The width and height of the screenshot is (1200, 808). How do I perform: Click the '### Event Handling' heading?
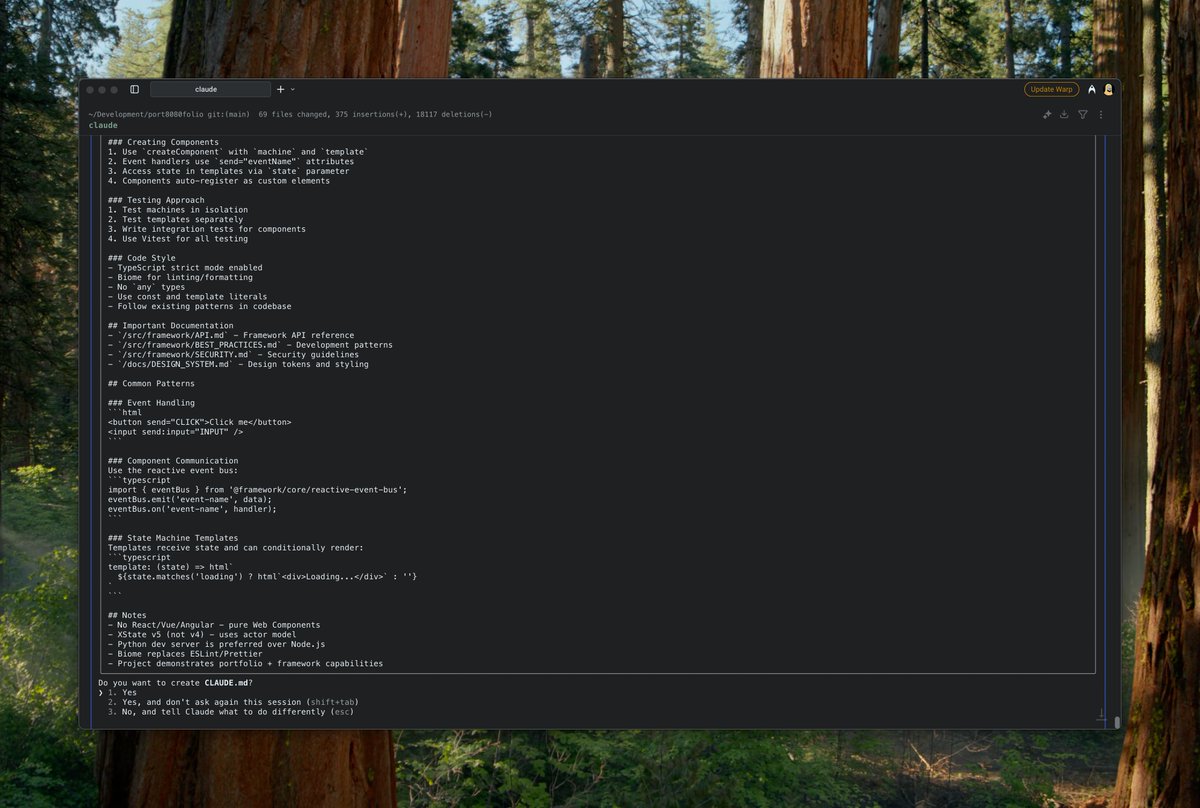(153, 403)
